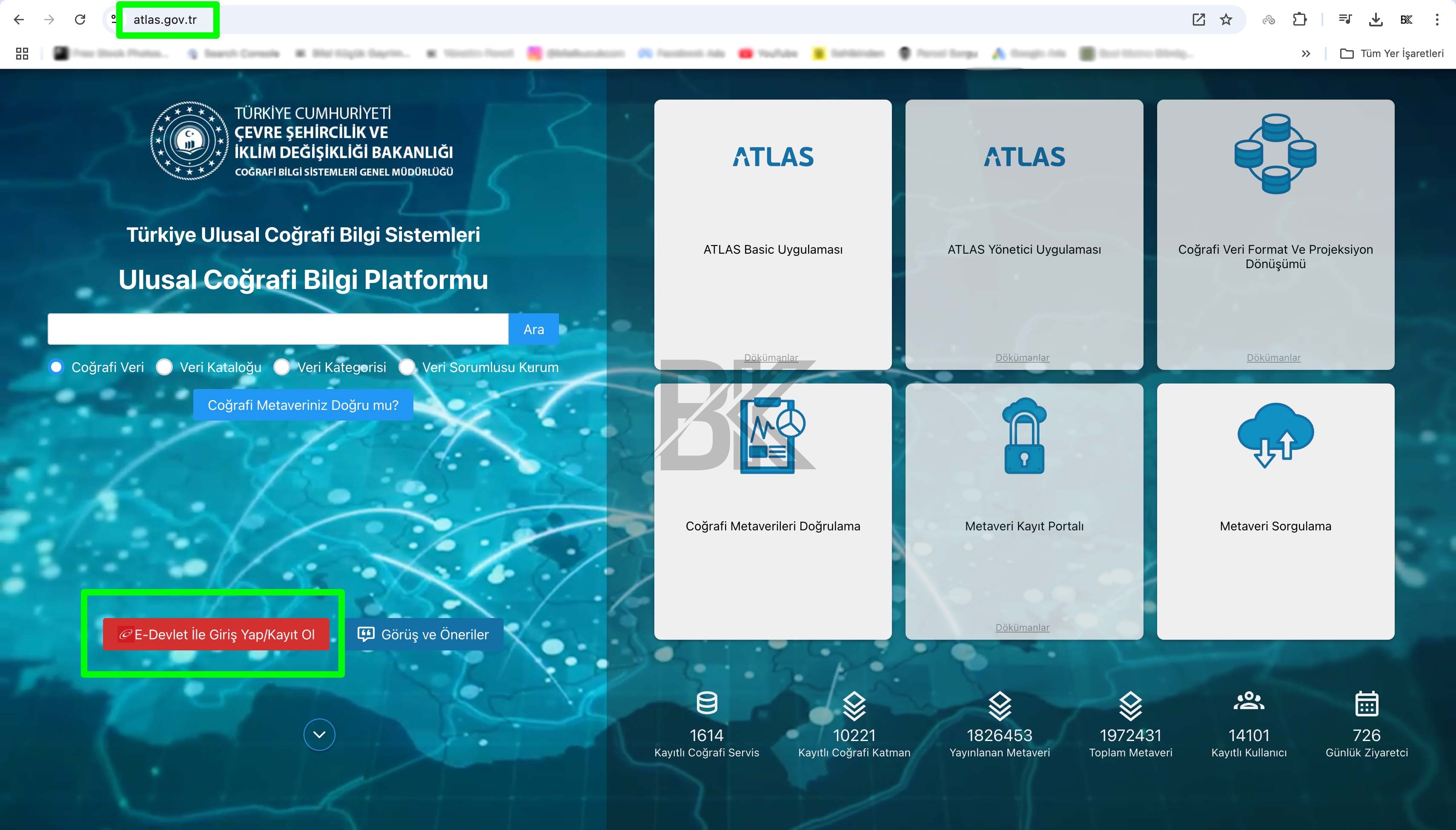
Task: Click the Kayıtlı Kullanıcı people icon
Action: tap(1249, 701)
